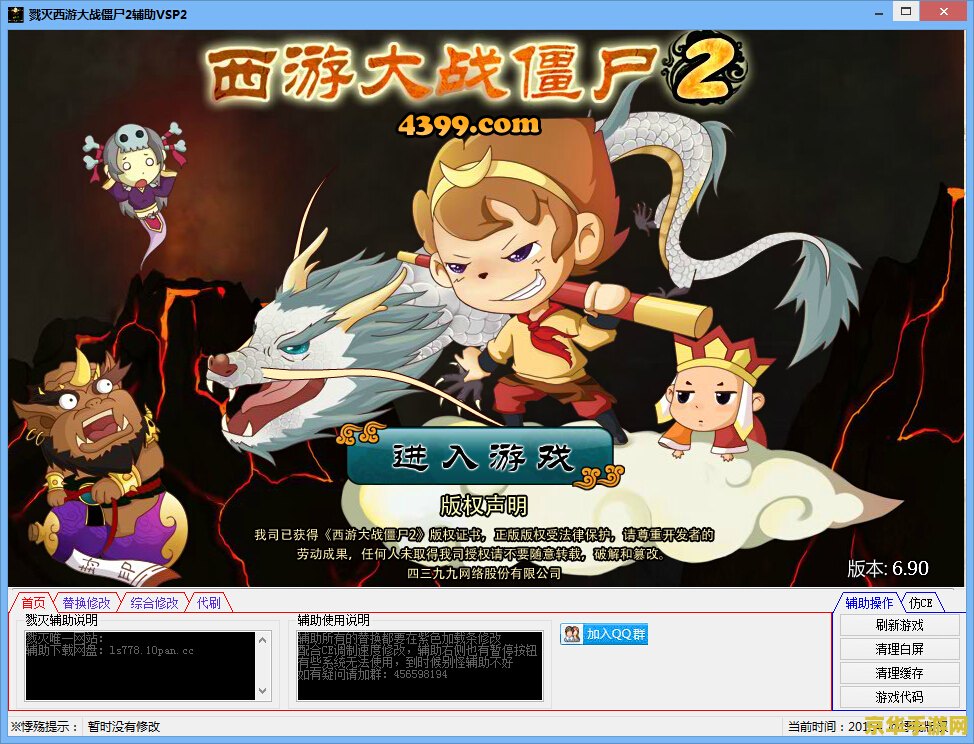Maximize the assistant window
The height and width of the screenshot is (744, 974).
click(x=906, y=11)
